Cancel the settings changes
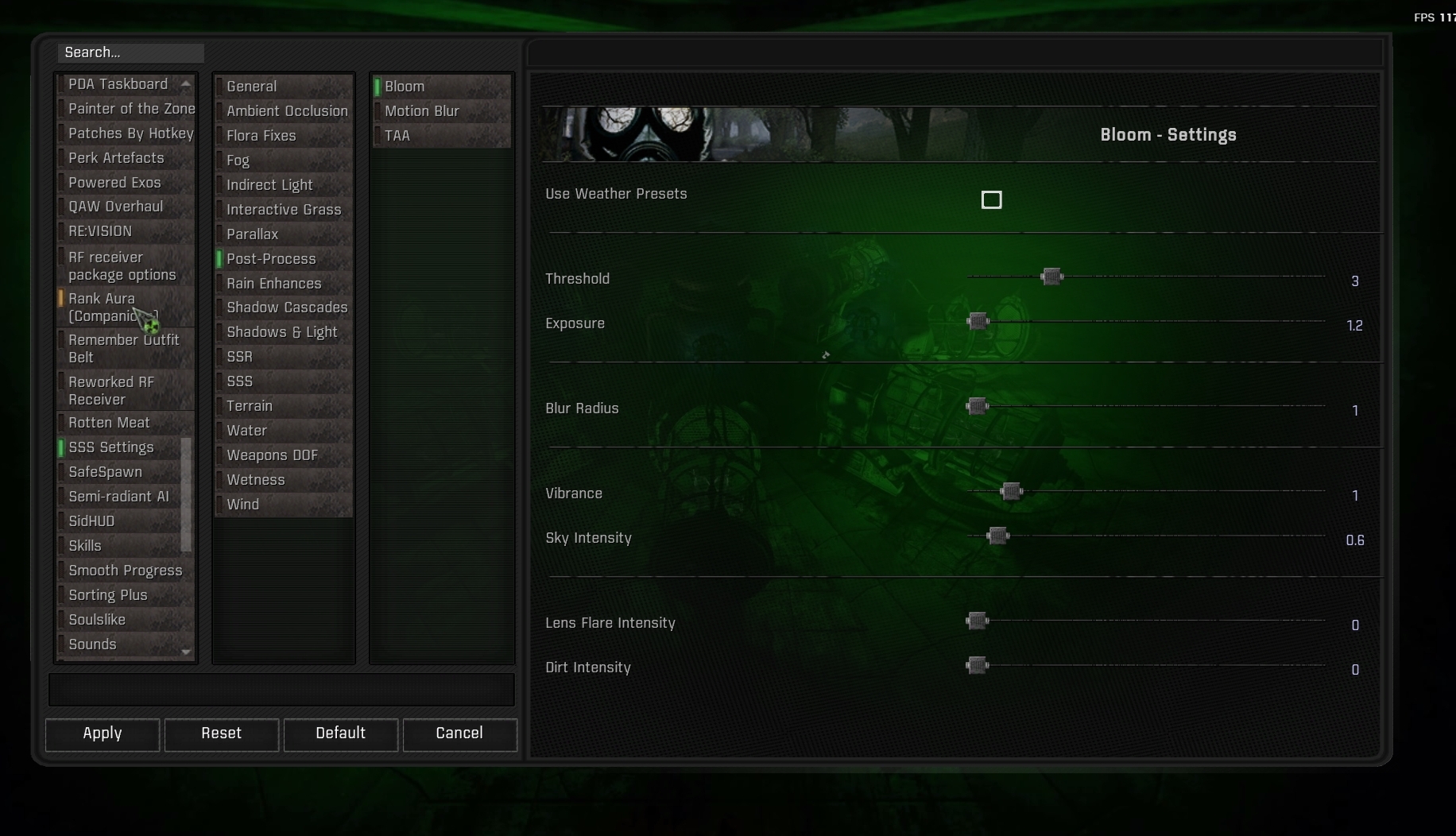The width and height of the screenshot is (1456, 836). [459, 733]
